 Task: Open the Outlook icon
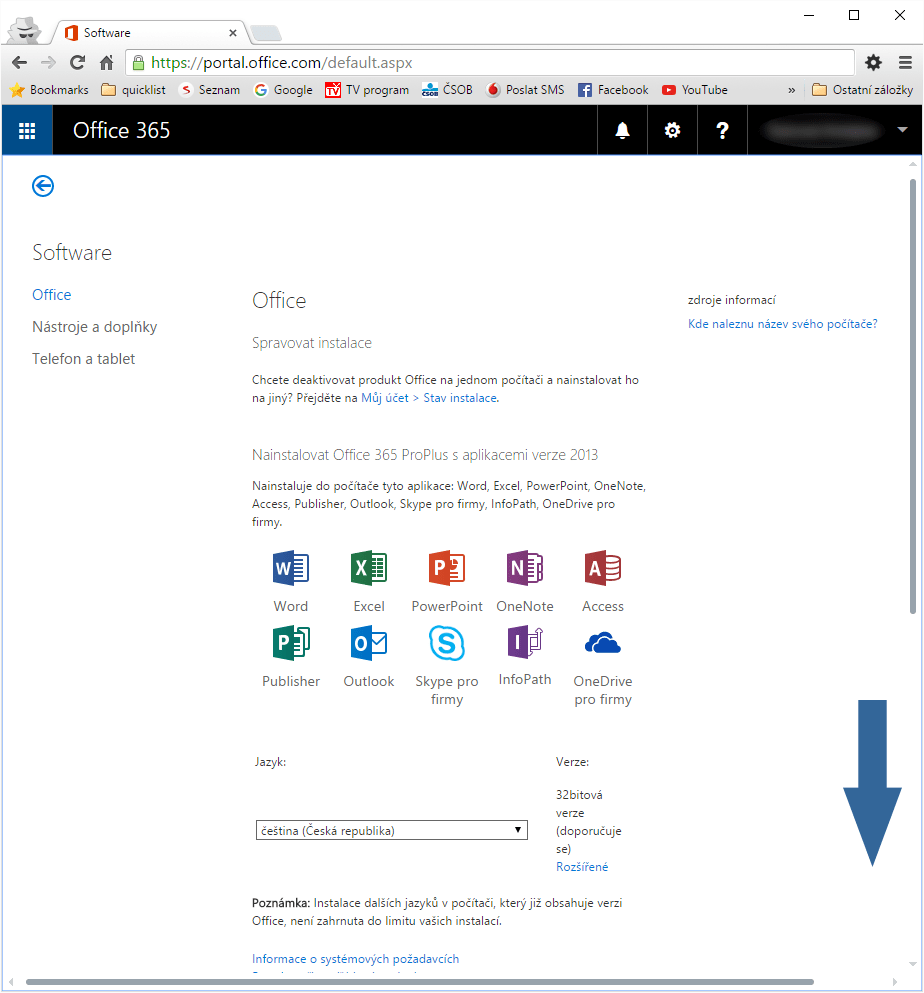click(x=368, y=643)
